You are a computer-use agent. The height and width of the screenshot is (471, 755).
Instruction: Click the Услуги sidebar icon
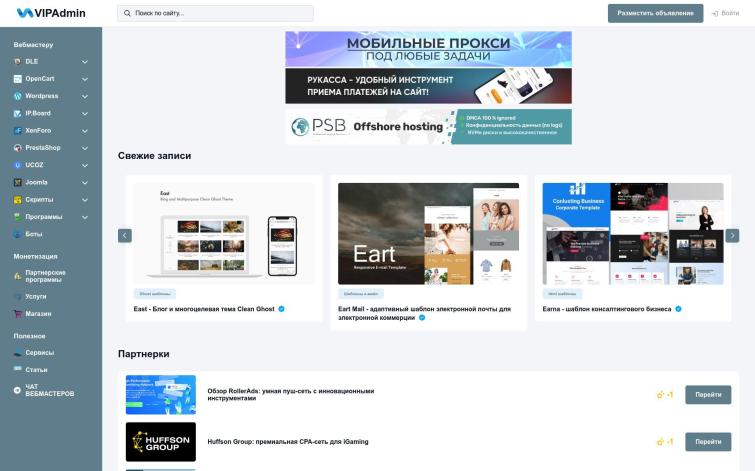[17, 297]
